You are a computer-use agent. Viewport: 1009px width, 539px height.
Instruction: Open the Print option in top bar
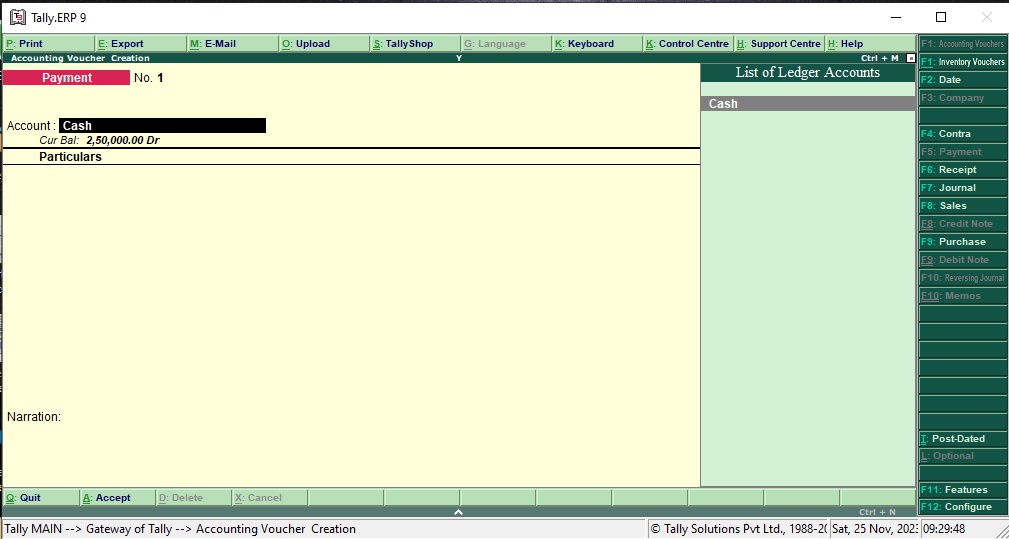(x=48, y=44)
